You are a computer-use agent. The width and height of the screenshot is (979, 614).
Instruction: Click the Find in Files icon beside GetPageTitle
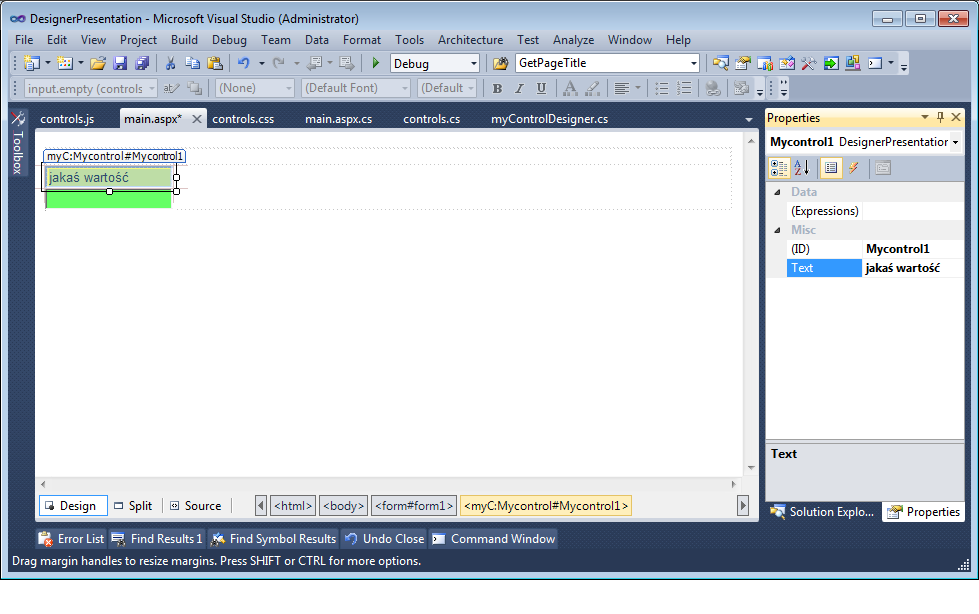coord(501,63)
